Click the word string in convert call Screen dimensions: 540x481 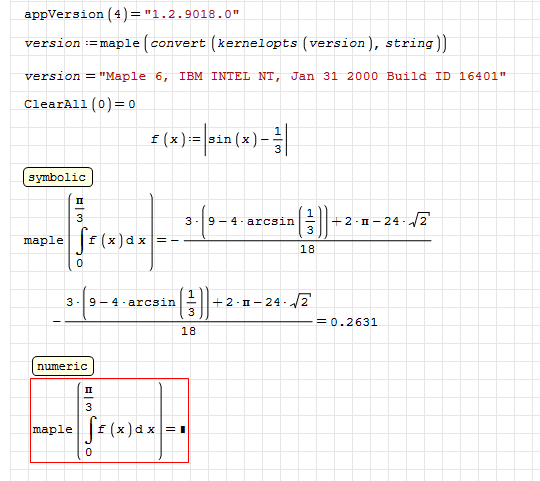pyautogui.click(x=409, y=43)
